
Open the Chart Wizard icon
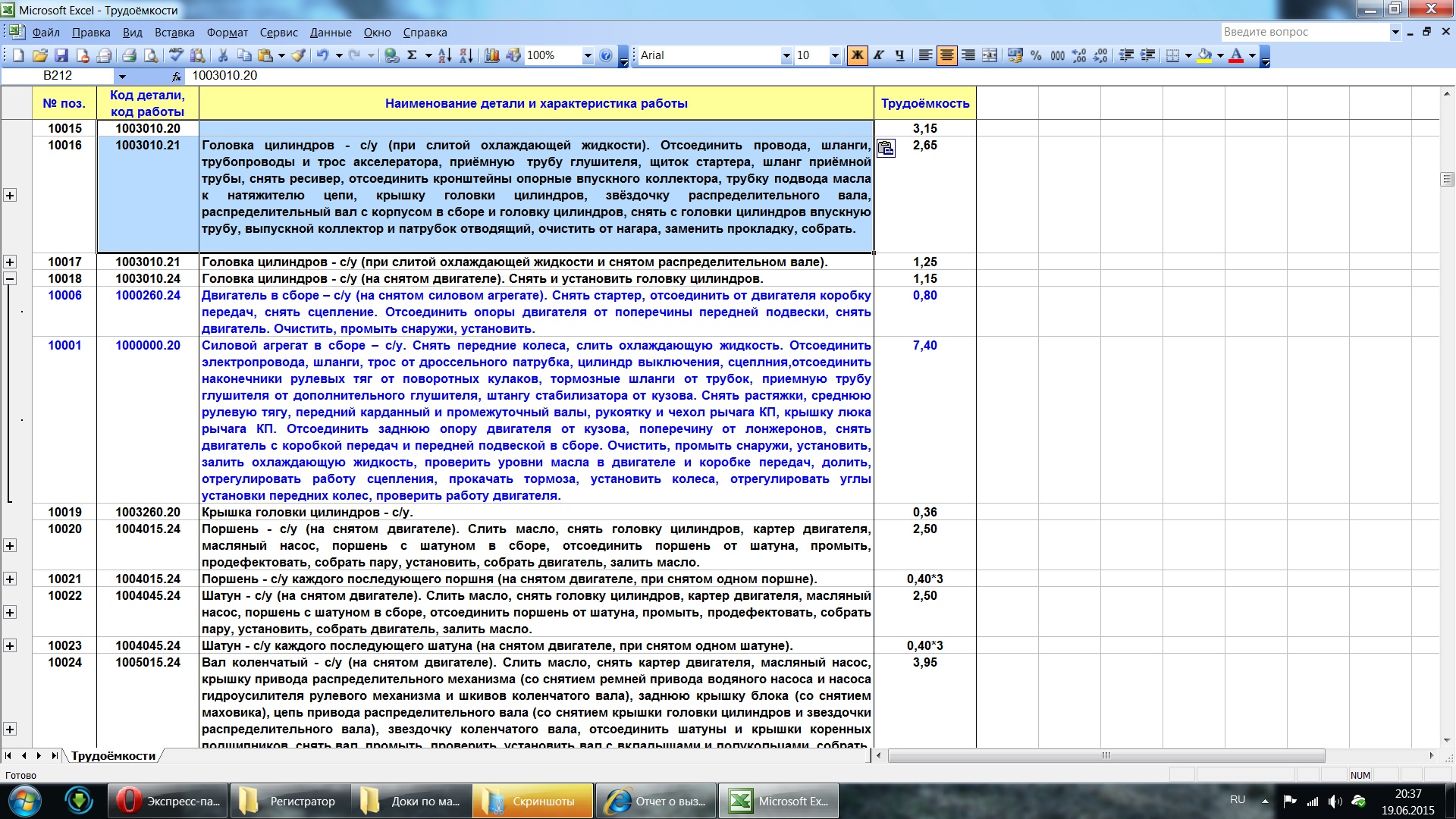tap(492, 55)
